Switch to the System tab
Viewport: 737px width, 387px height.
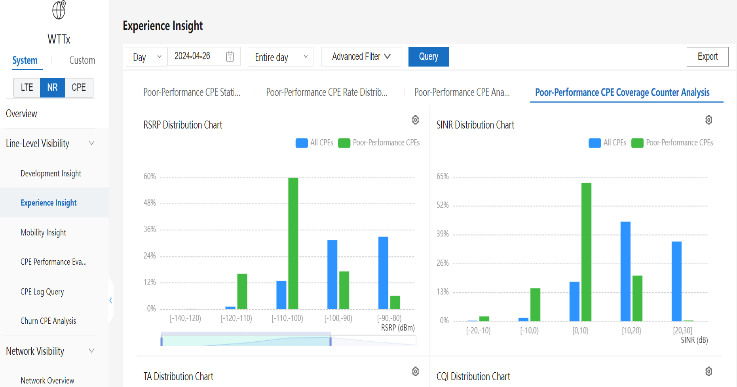point(25,60)
